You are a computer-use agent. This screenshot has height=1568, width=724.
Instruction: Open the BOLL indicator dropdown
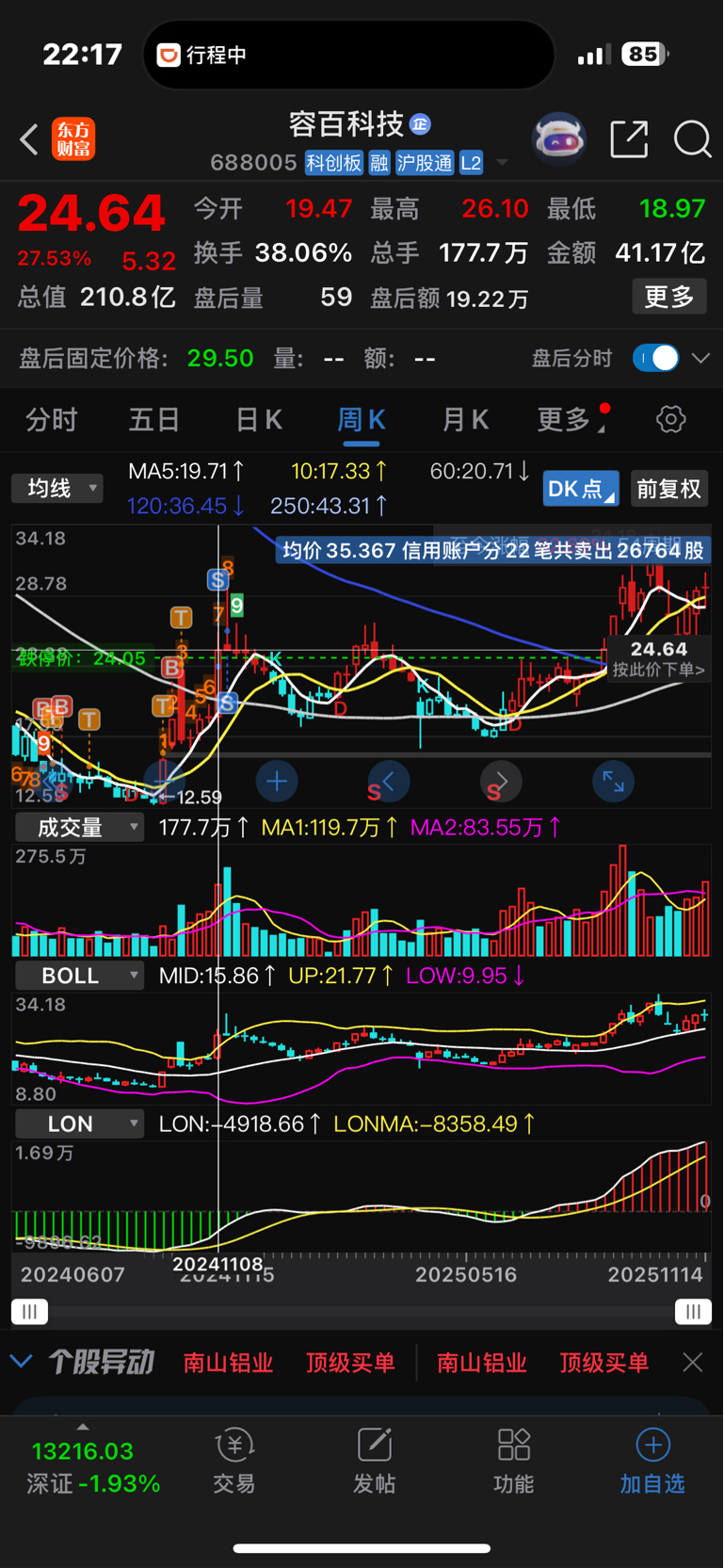tap(79, 976)
